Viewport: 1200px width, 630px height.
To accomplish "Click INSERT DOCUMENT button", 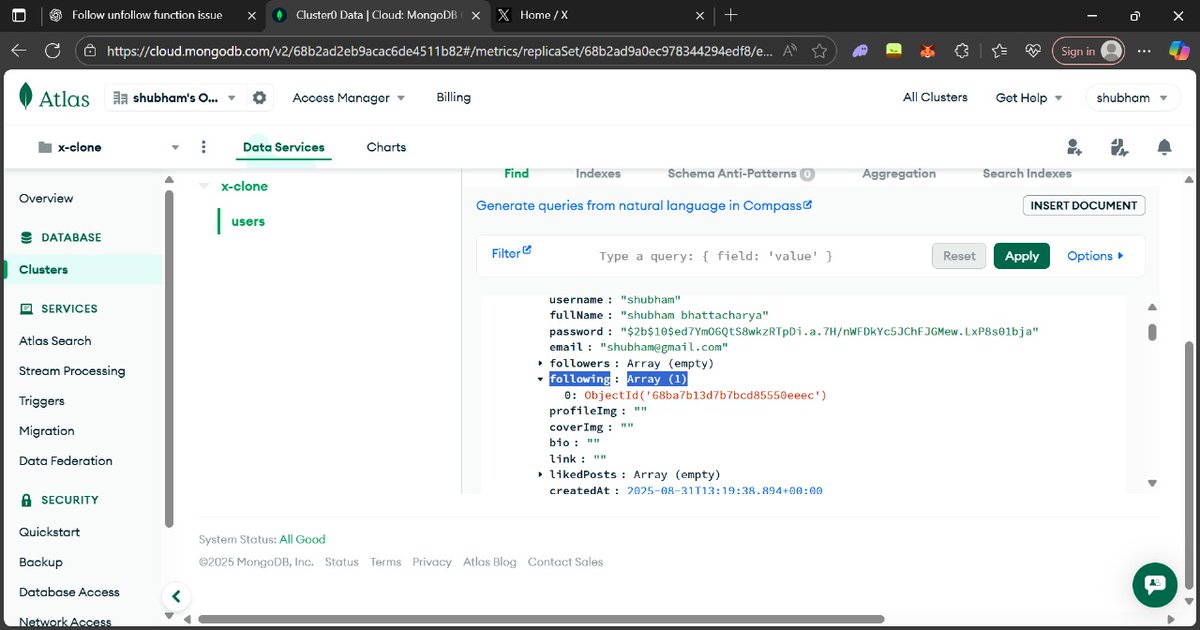I will pos(1084,205).
